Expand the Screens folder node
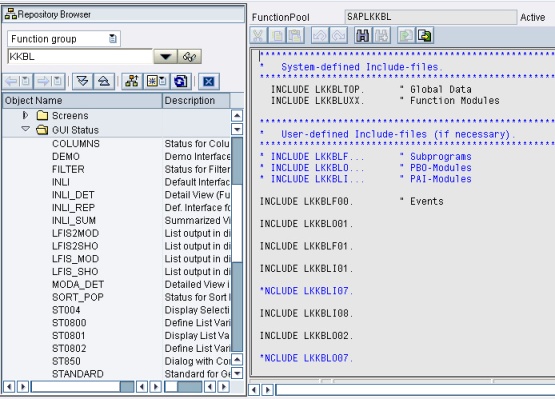Image resolution: width=555 pixels, height=399 pixels. pyautogui.click(x=25, y=115)
